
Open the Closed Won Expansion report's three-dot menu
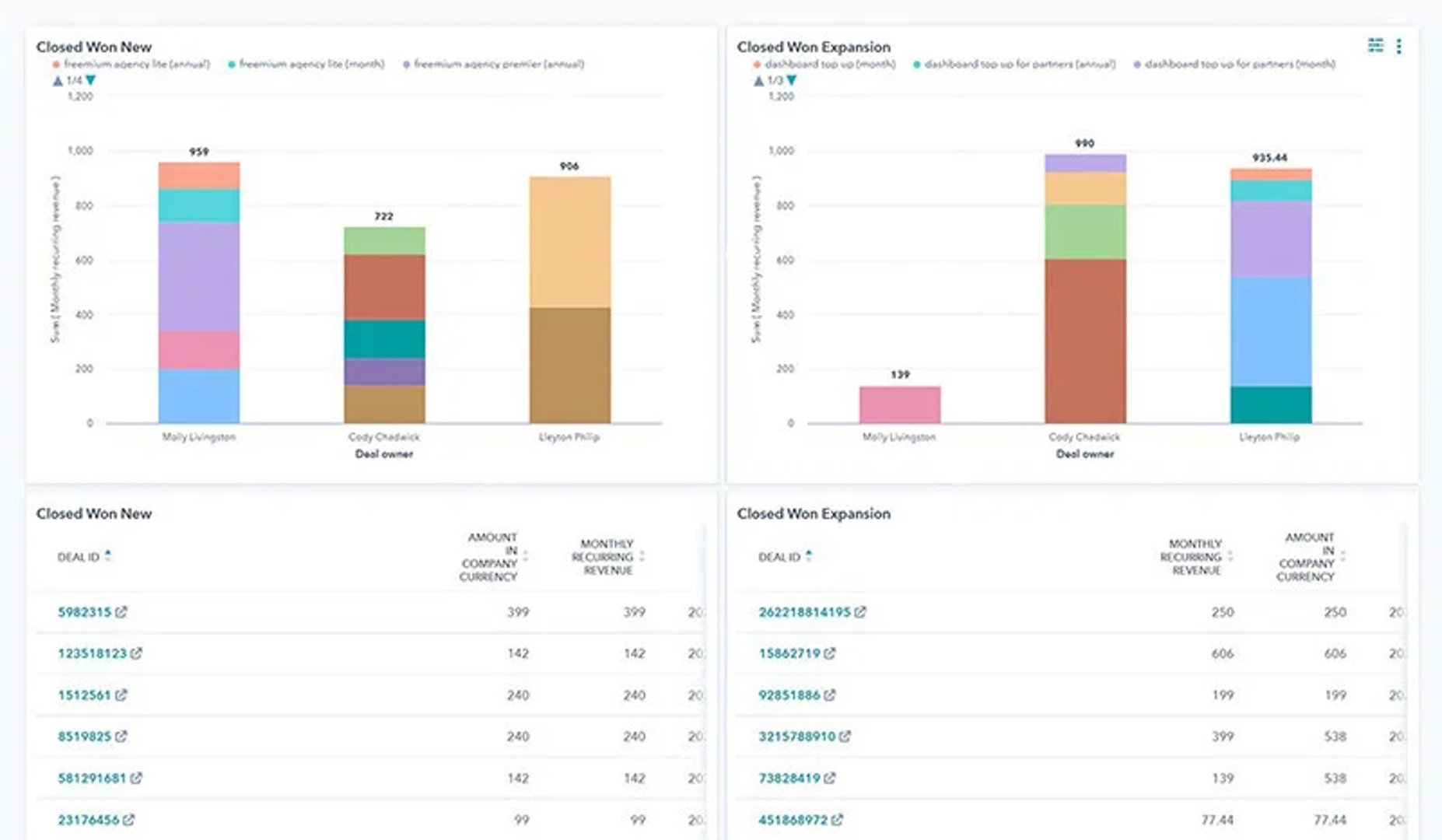[x=1398, y=47]
